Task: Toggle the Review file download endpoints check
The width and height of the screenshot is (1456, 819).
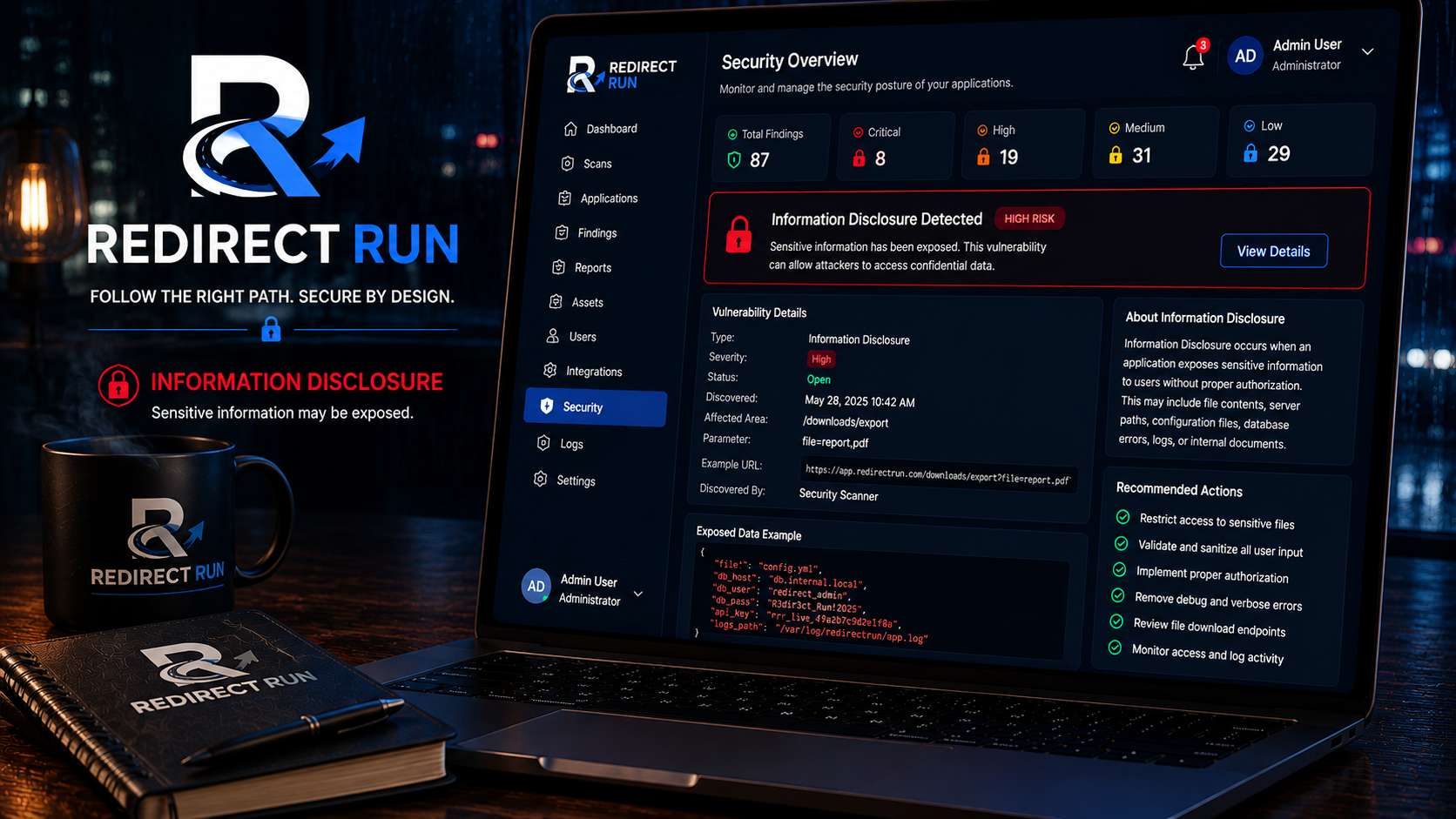Action: pos(1116,621)
